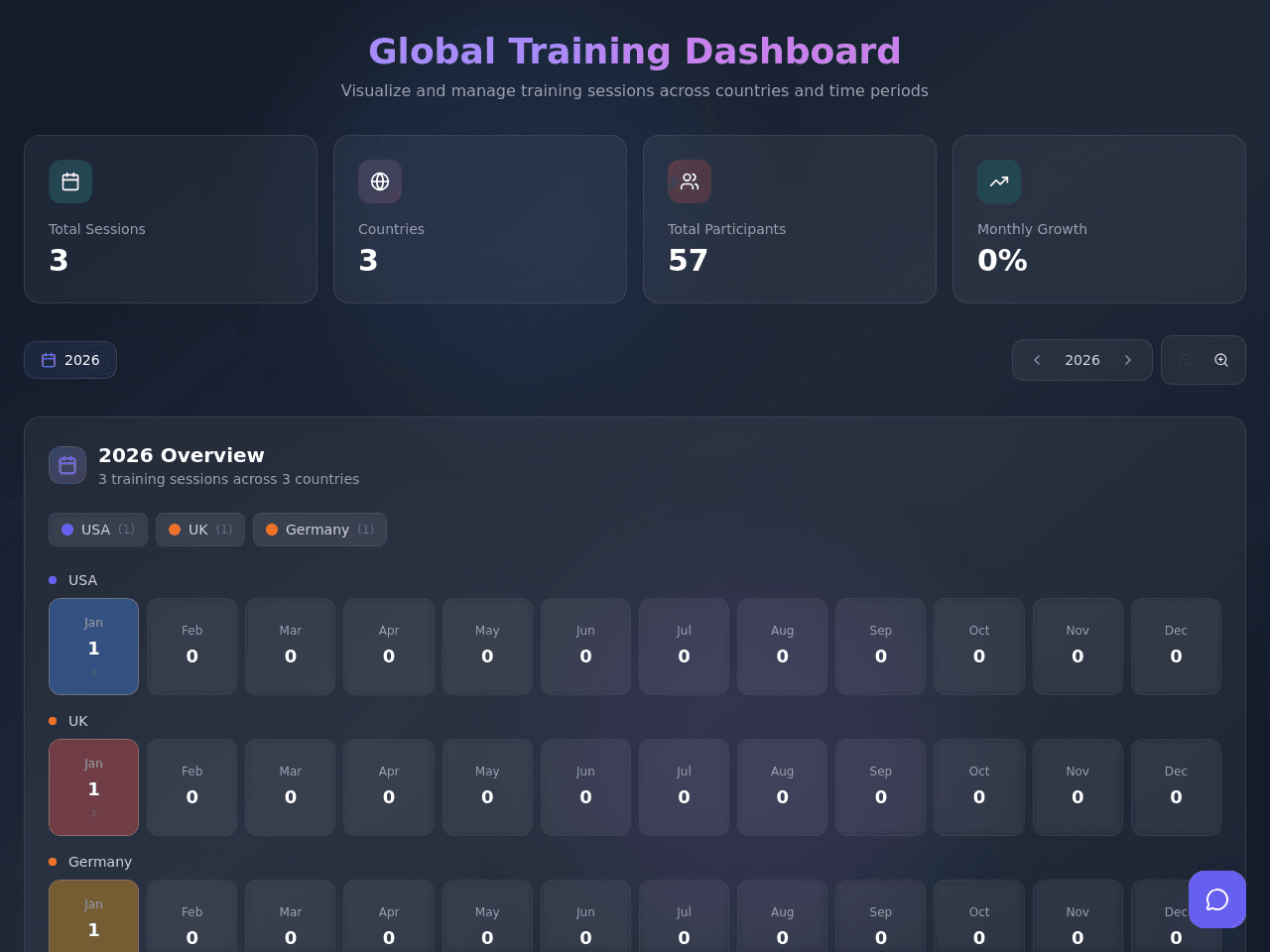Viewport: 1270px width, 952px height.
Task: Select Germany August month cell
Action: 782,916
